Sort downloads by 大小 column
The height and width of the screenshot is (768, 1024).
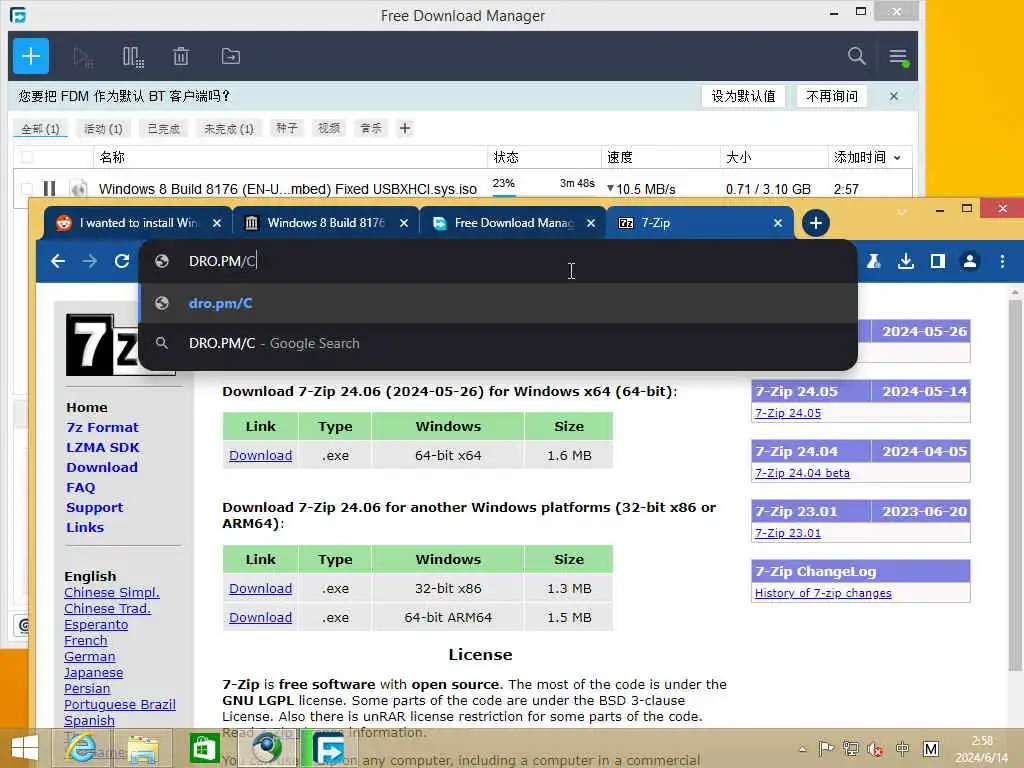739,157
